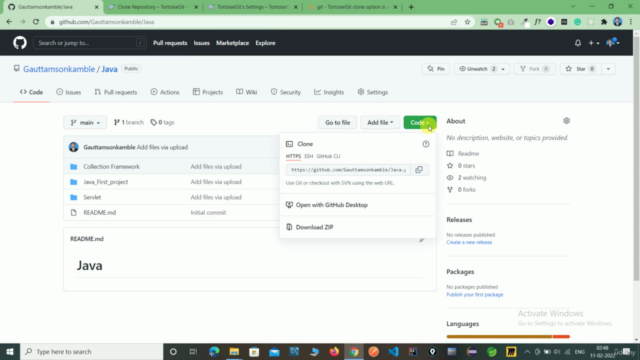Viewport: 640px width, 360px height.
Task: Click the GitHub Octocat logo
Action: pyautogui.click(x=20, y=43)
